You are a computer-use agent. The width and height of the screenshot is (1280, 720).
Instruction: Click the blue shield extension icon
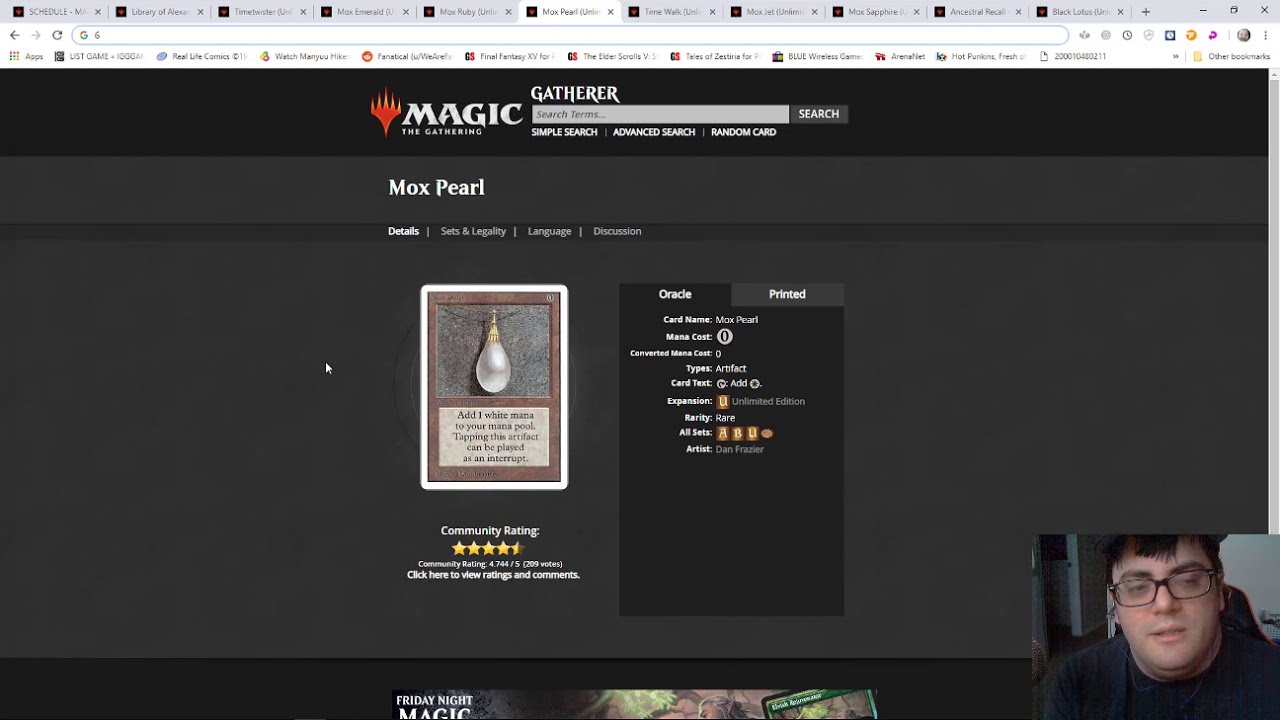coord(1170,35)
